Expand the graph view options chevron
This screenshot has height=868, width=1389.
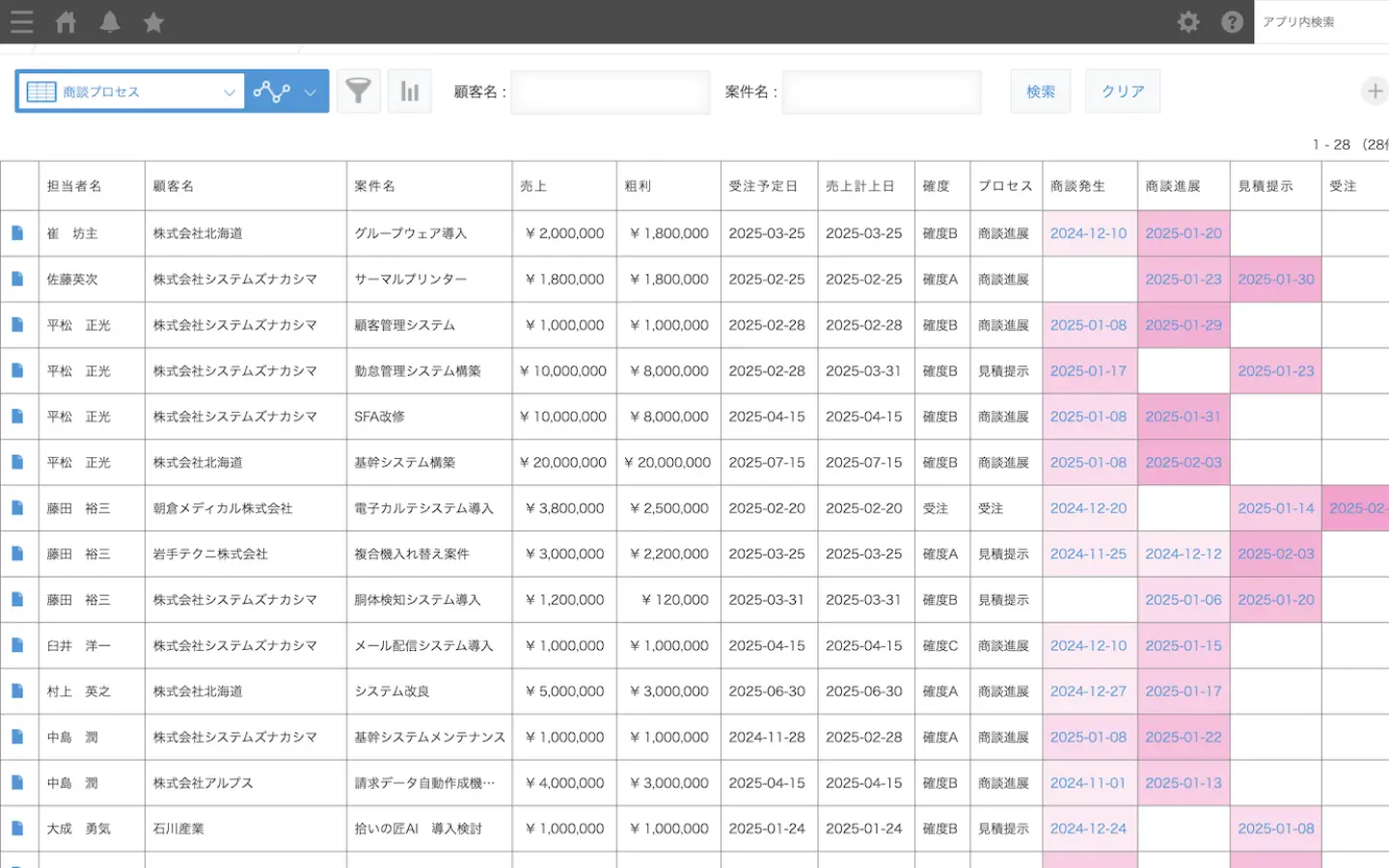point(310,93)
